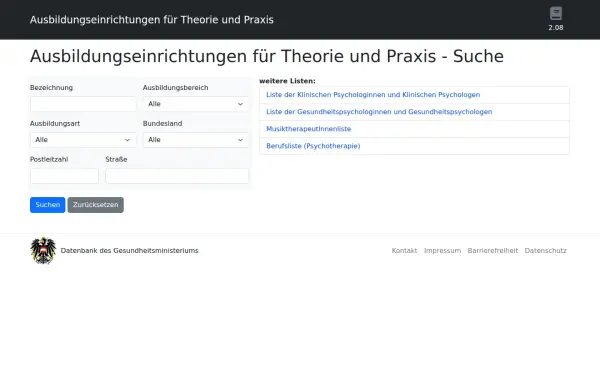Click the Ausbildungsart label

click(x=55, y=124)
